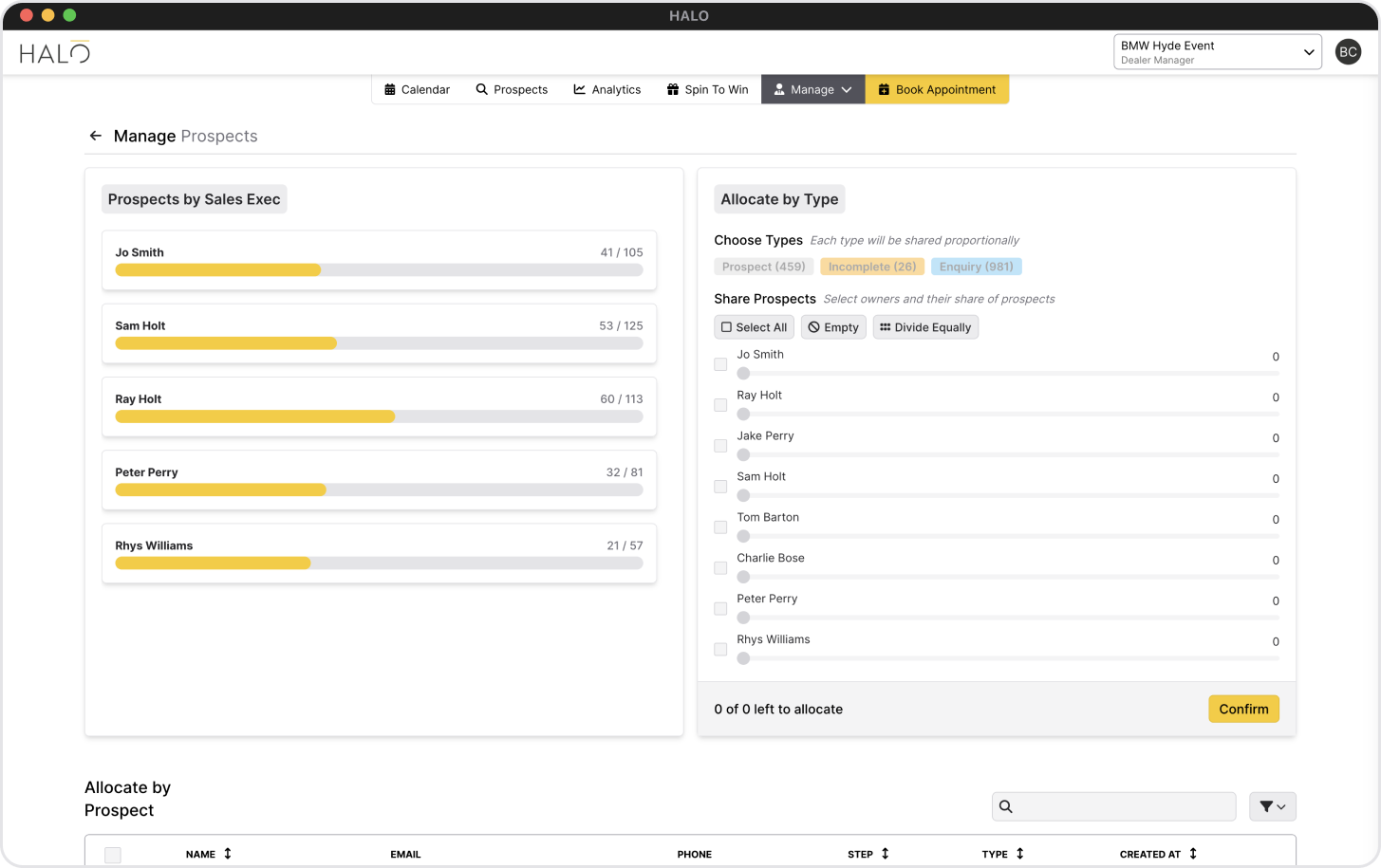This screenshot has width=1381, height=868.
Task: Click the BC user avatar
Action: tap(1348, 52)
